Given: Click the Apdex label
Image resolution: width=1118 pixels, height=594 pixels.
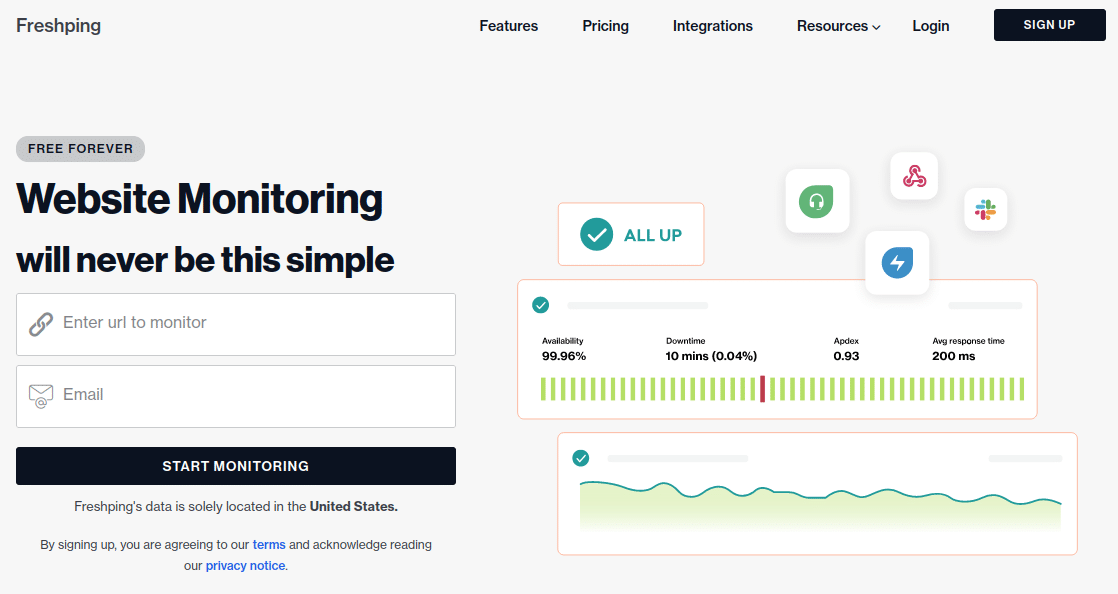Looking at the screenshot, I should tap(846, 341).
